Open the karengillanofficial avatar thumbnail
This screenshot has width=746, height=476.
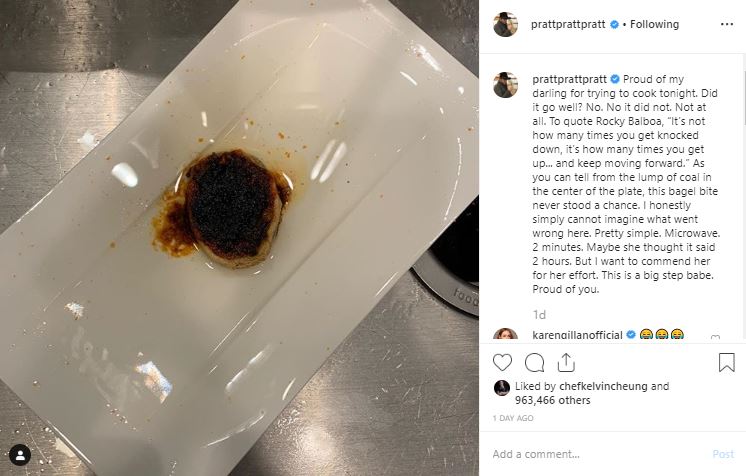coord(505,334)
